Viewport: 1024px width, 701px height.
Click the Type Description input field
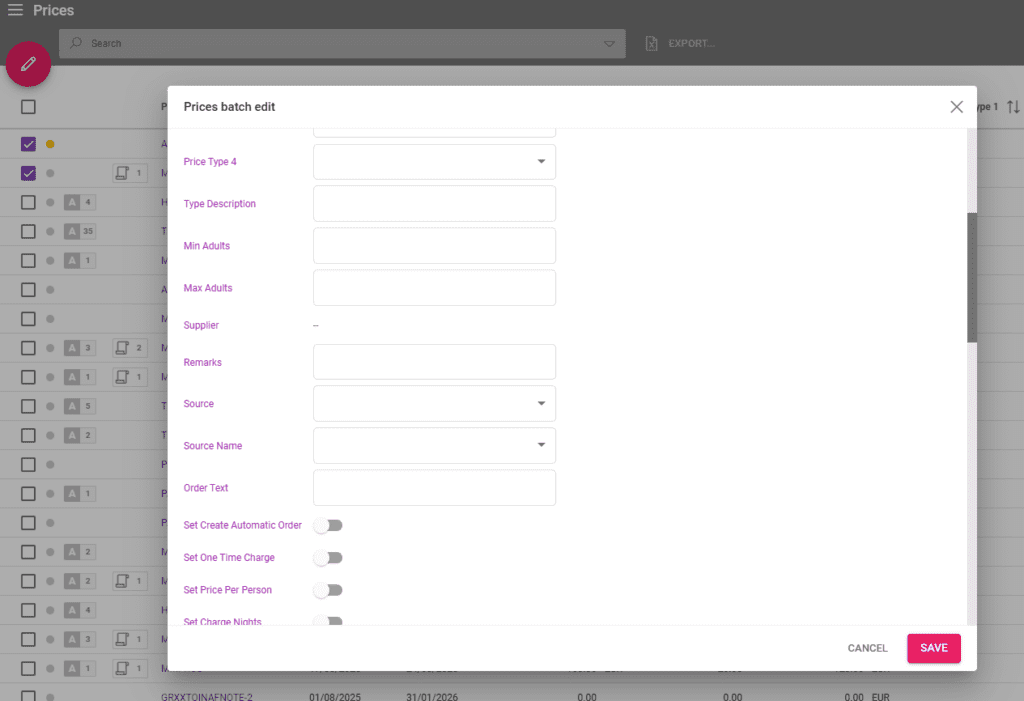click(x=434, y=204)
